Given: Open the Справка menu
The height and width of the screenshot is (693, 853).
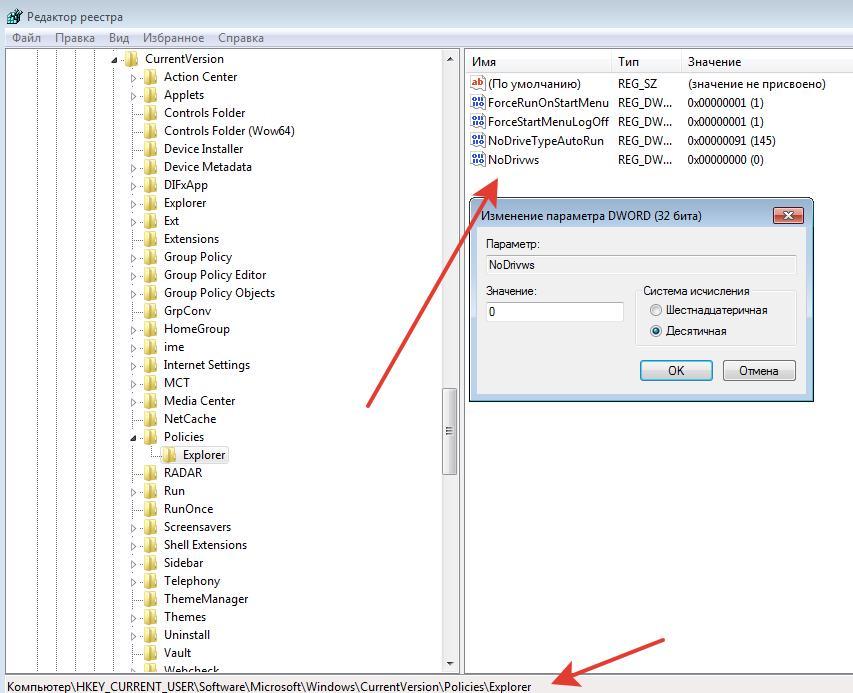Looking at the screenshot, I should pyautogui.click(x=240, y=38).
